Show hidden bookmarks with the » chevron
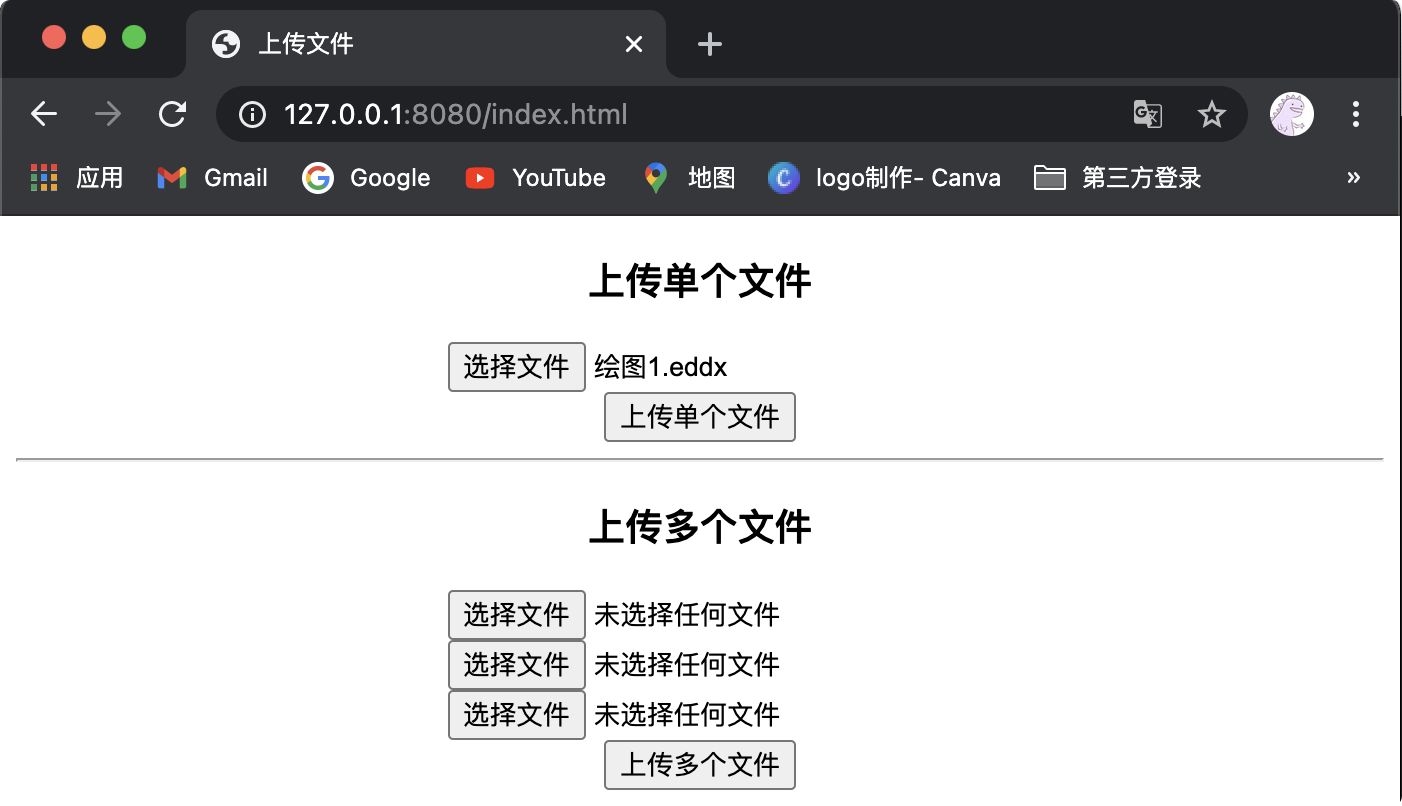The height and width of the screenshot is (806, 1402). [x=1353, y=178]
